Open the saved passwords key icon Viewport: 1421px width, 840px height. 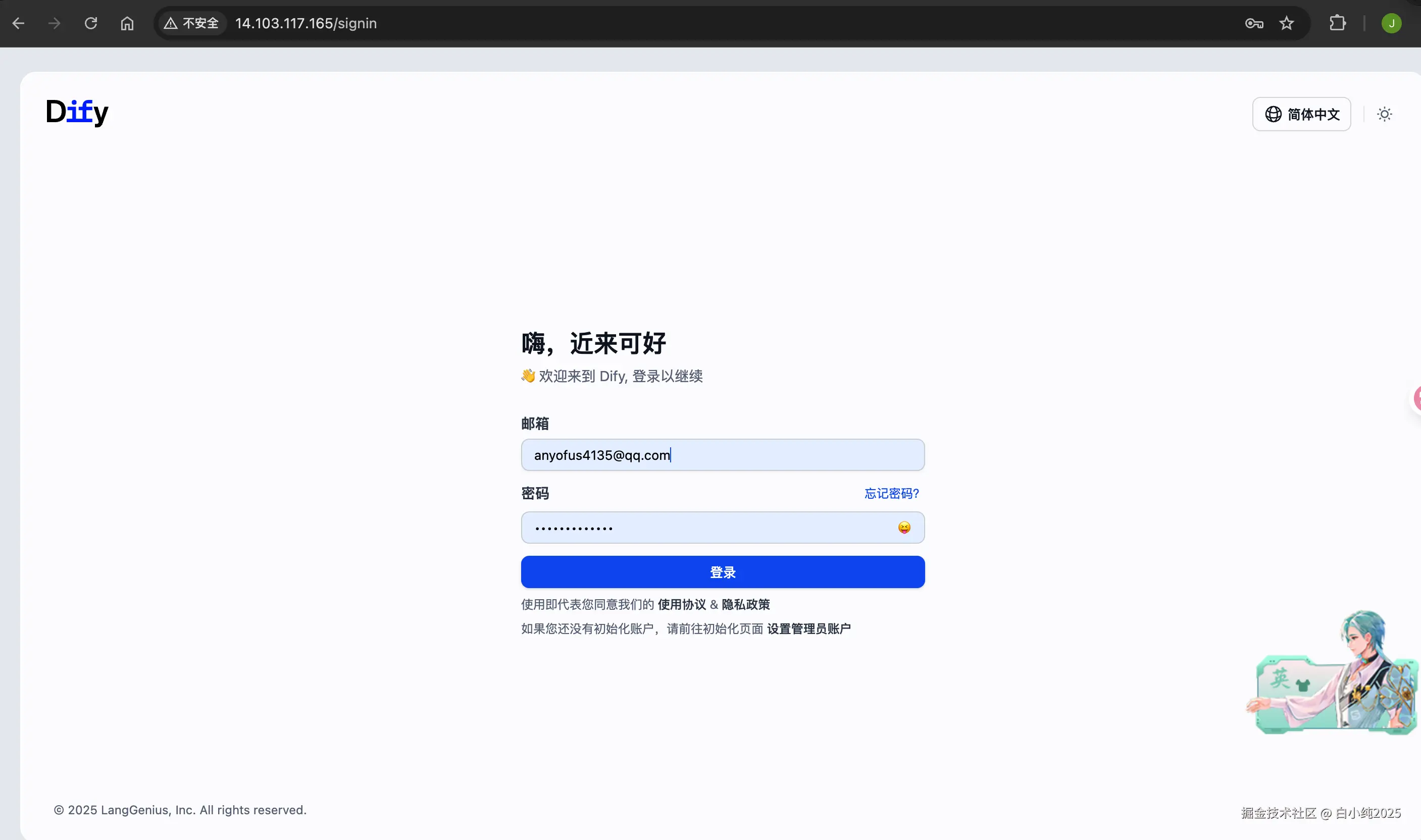pyautogui.click(x=1254, y=23)
